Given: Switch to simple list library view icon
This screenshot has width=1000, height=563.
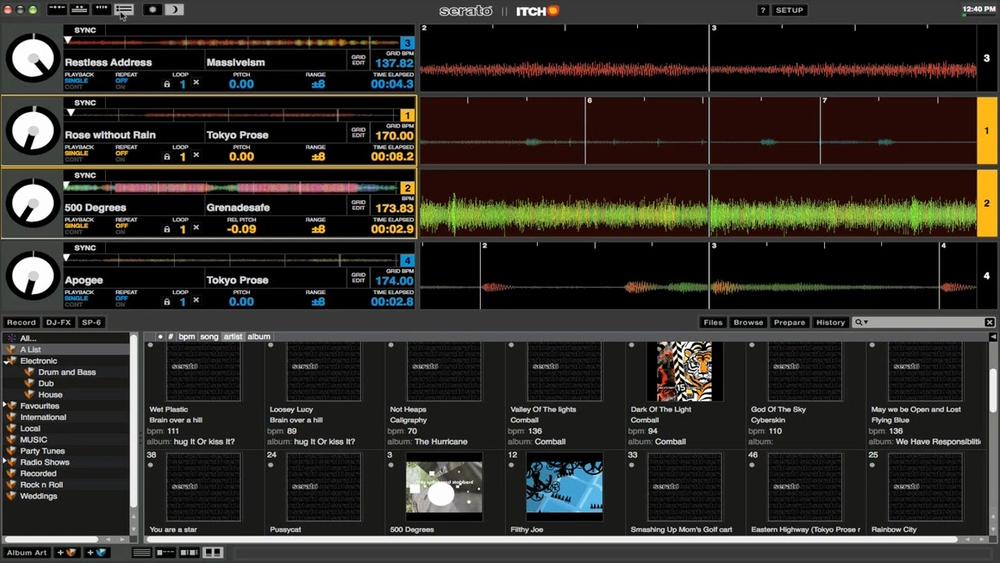Looking at the screenshot, I should pos(142,553).
